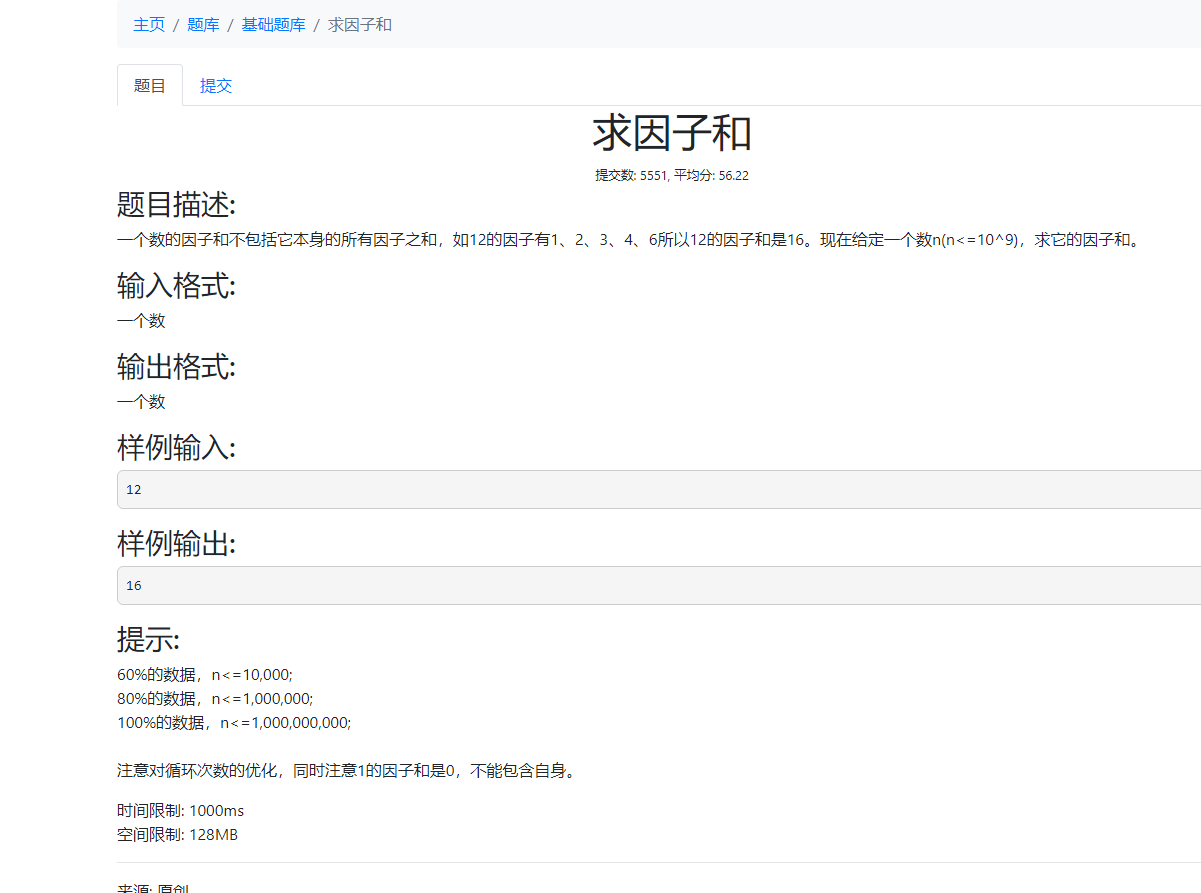The image size is (1201, 893).
Task: Click the 空间限制: 128MB text
Action: 177,834
